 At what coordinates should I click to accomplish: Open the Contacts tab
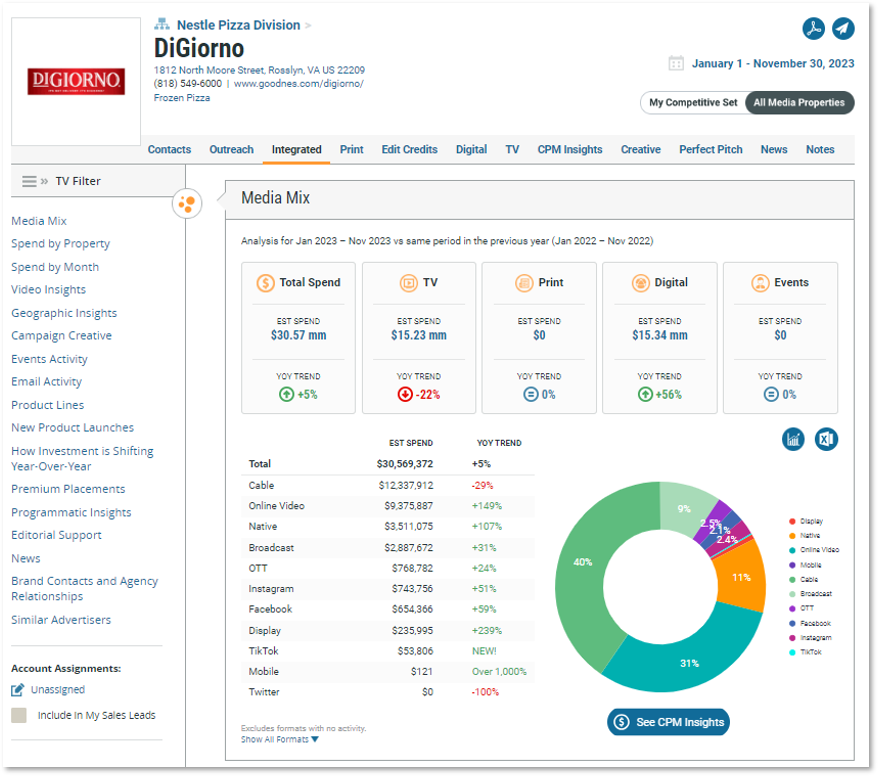coord(169,149)
